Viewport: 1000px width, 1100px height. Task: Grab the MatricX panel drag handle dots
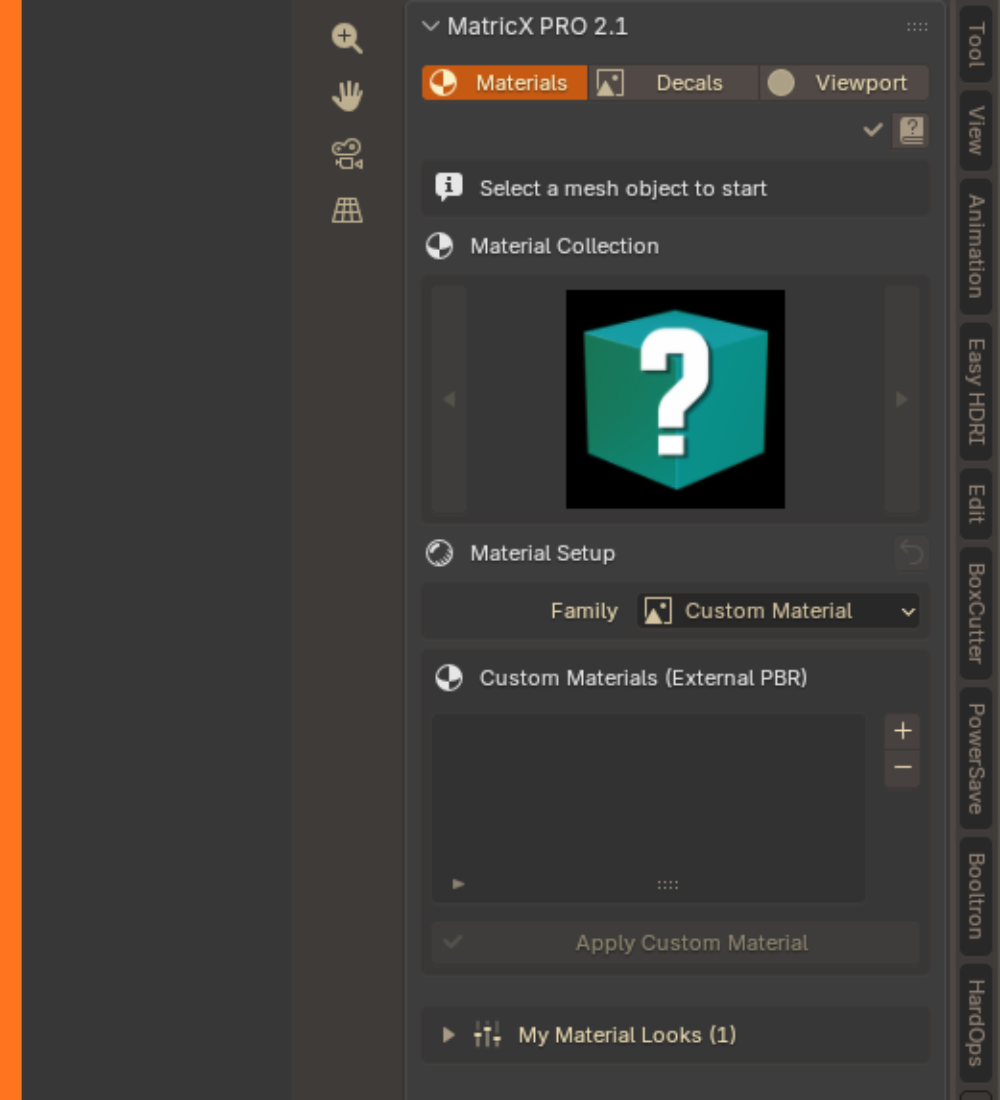916,27
